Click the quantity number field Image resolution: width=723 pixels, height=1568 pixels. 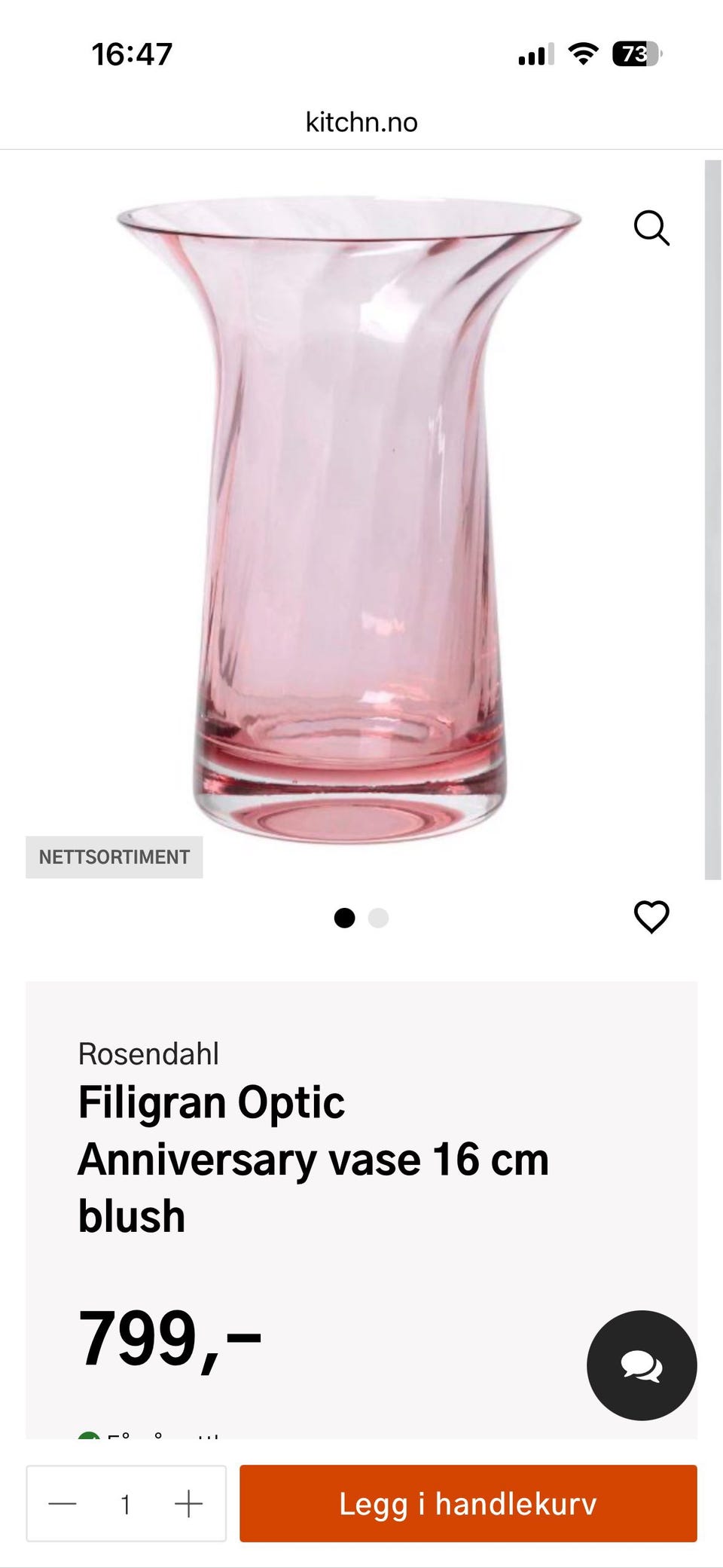pyautogui.click(x=126, y=1504)
